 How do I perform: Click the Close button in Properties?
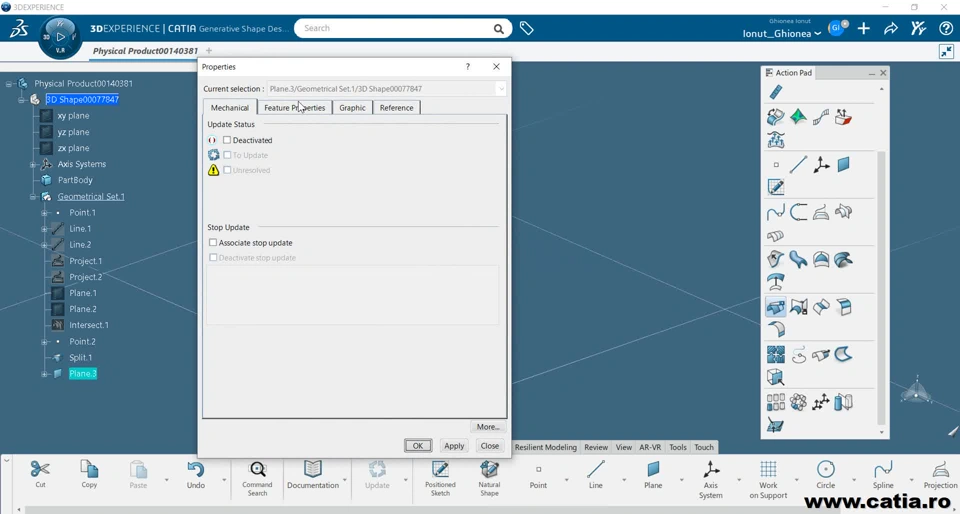(x=490, y=445)
